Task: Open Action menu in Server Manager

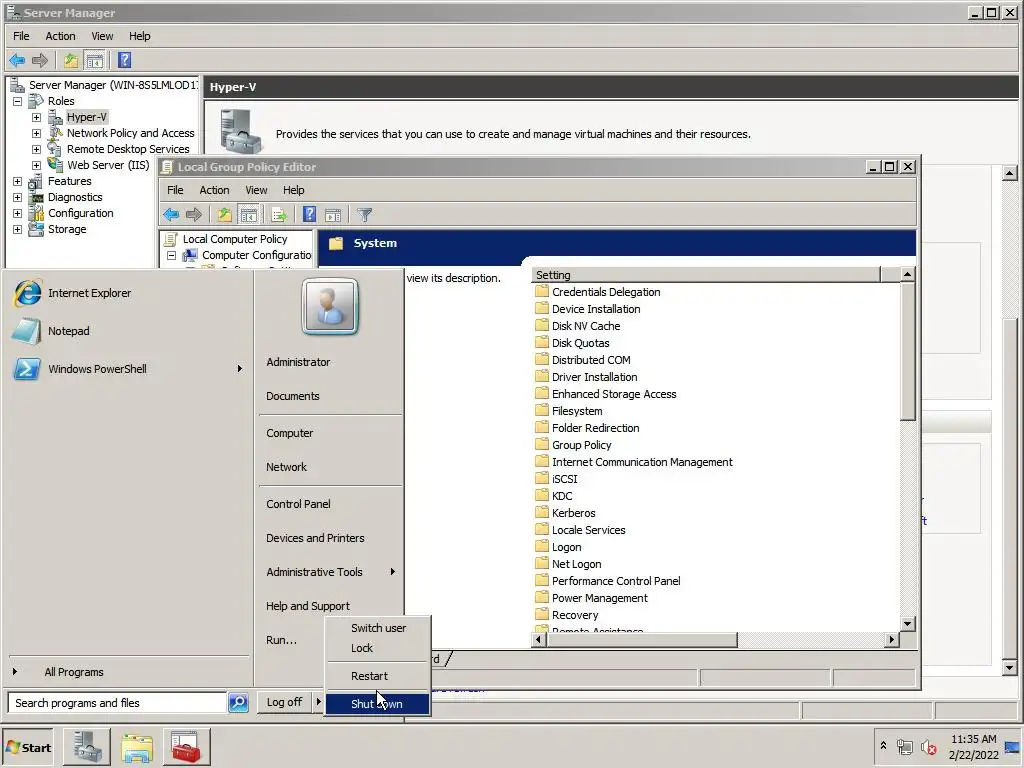Action: coord(60,36)
